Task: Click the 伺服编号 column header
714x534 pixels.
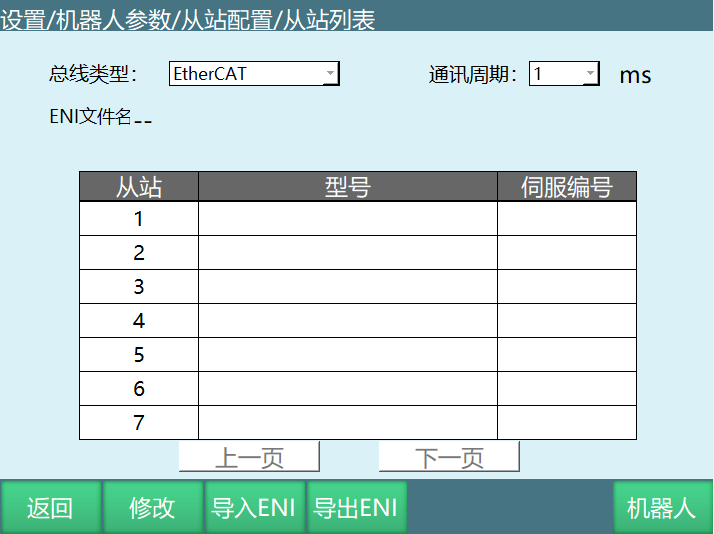Action: click(566, 187)
